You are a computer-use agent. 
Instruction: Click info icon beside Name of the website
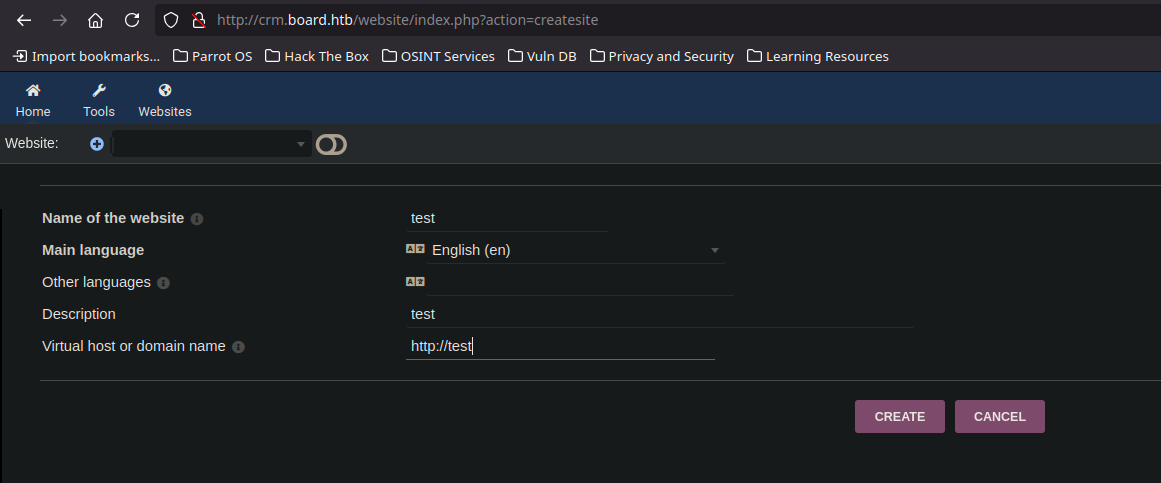(197, 219)
